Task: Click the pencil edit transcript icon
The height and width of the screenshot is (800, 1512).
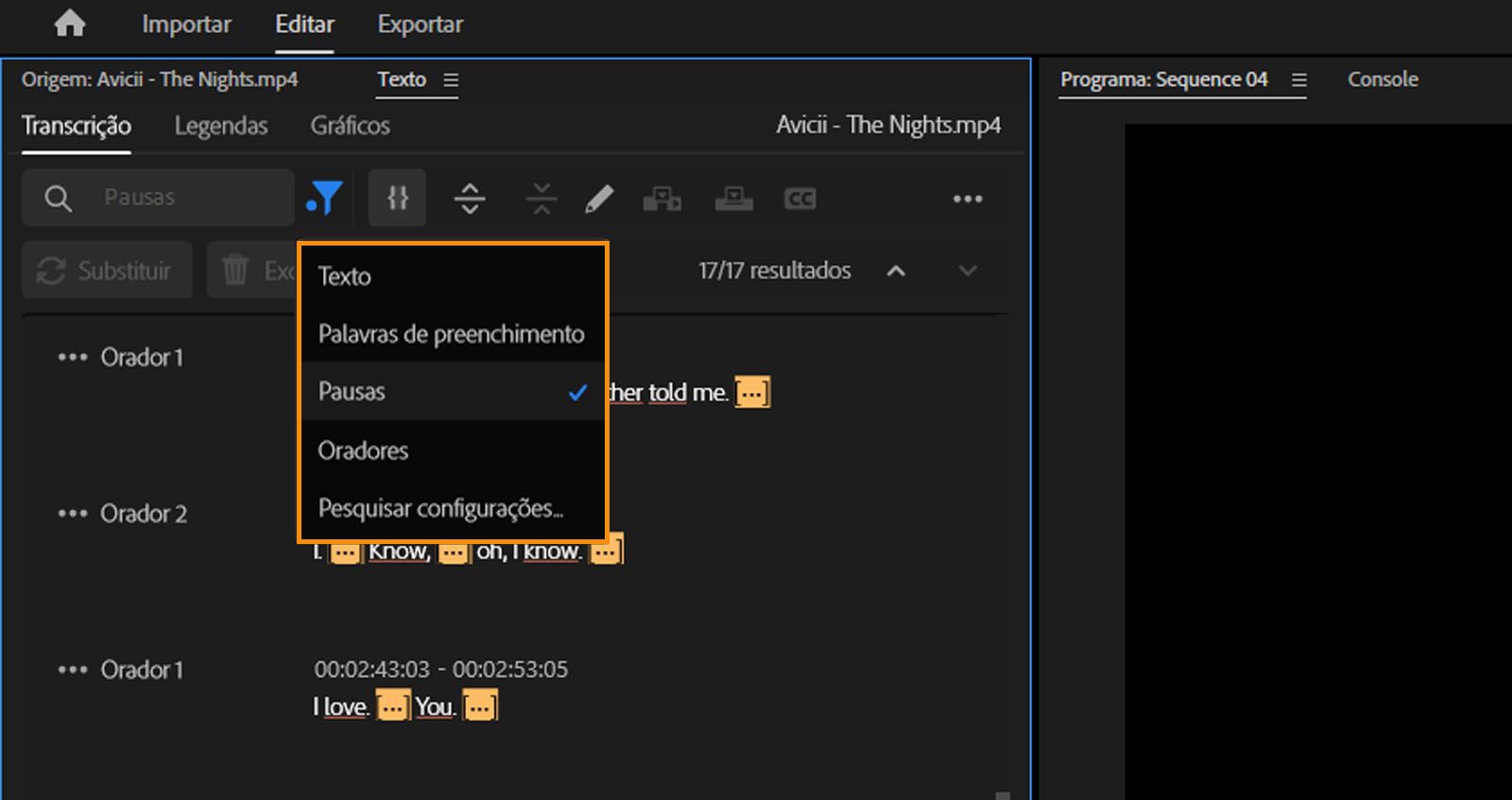Action: point(599,198)
